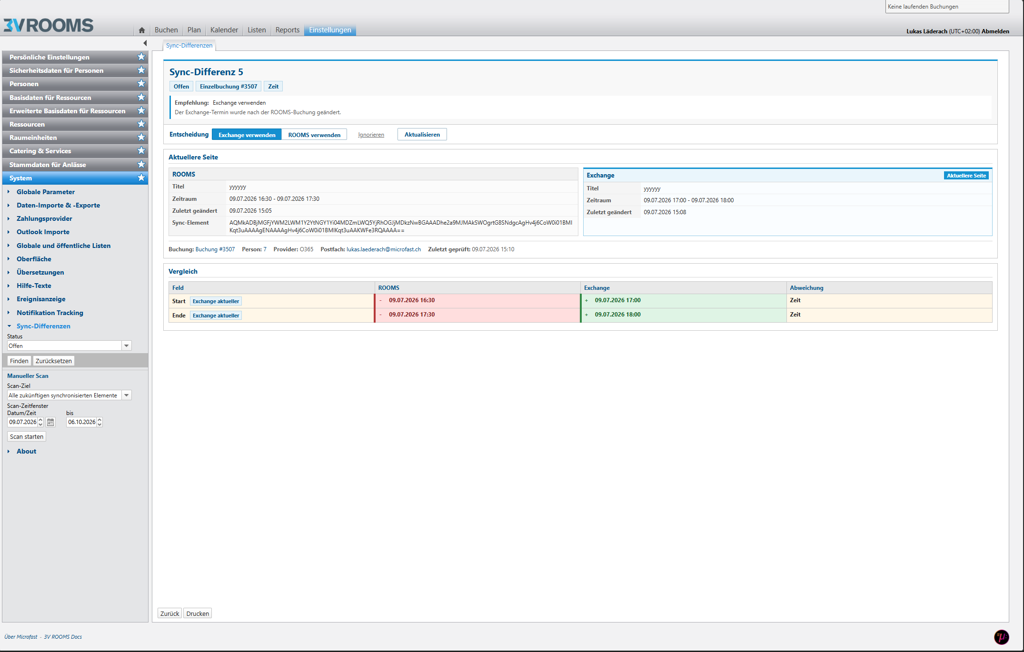Open the Kalender menu
Image resolution: width=1024 pixels, height=652 pixels.
pos(224,30)
